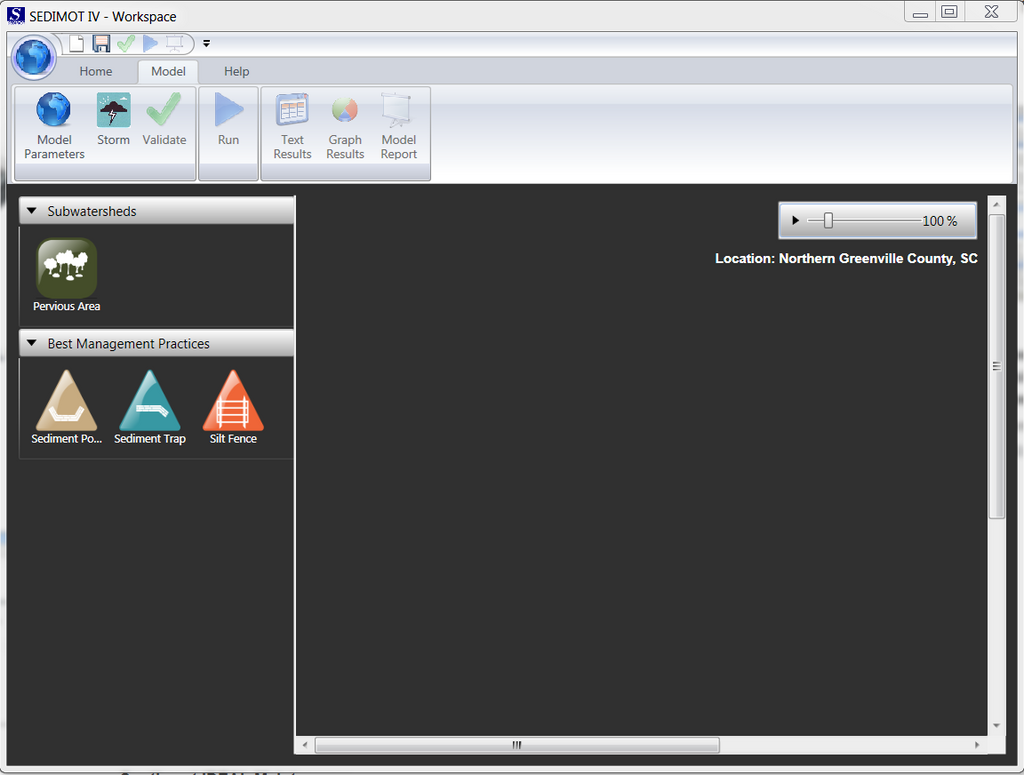Click the play arrow beside zoom slider
The width and height of the screenshot is (1024, 775).
pos(795,221)
